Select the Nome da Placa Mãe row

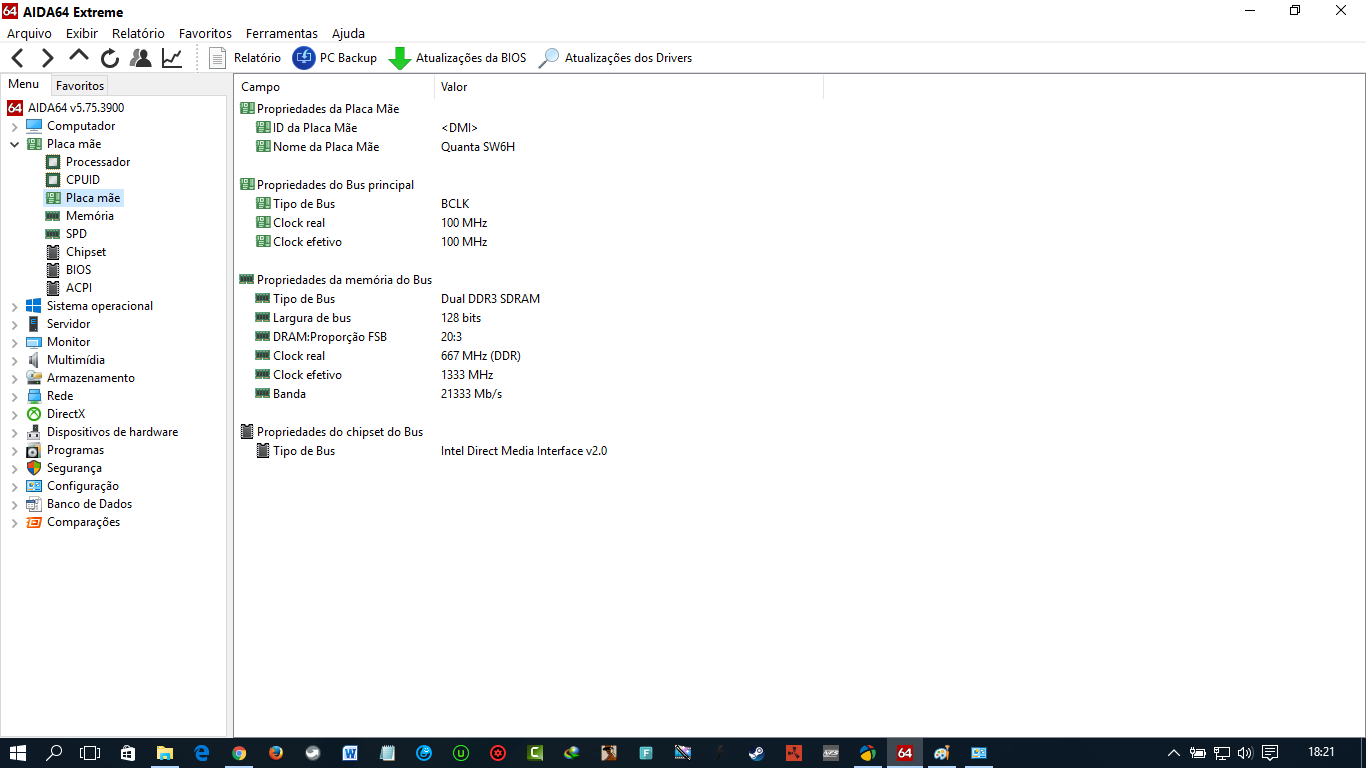[326, 147]
